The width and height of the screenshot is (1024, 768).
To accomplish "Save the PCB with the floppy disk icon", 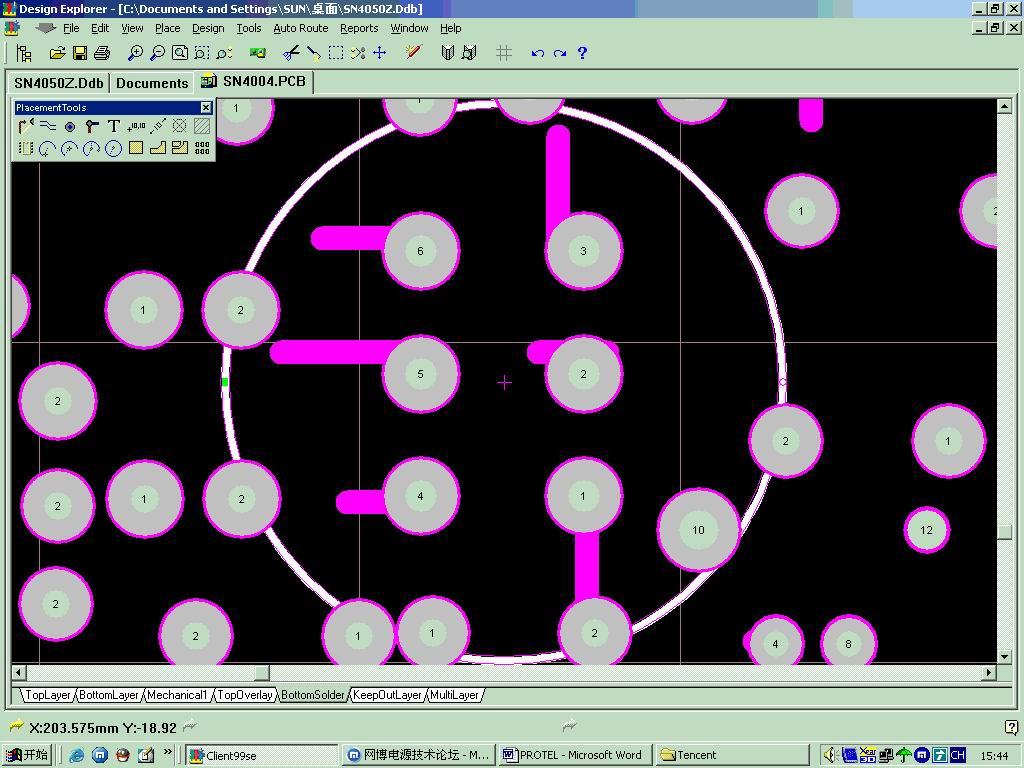I will coord(79,53).
